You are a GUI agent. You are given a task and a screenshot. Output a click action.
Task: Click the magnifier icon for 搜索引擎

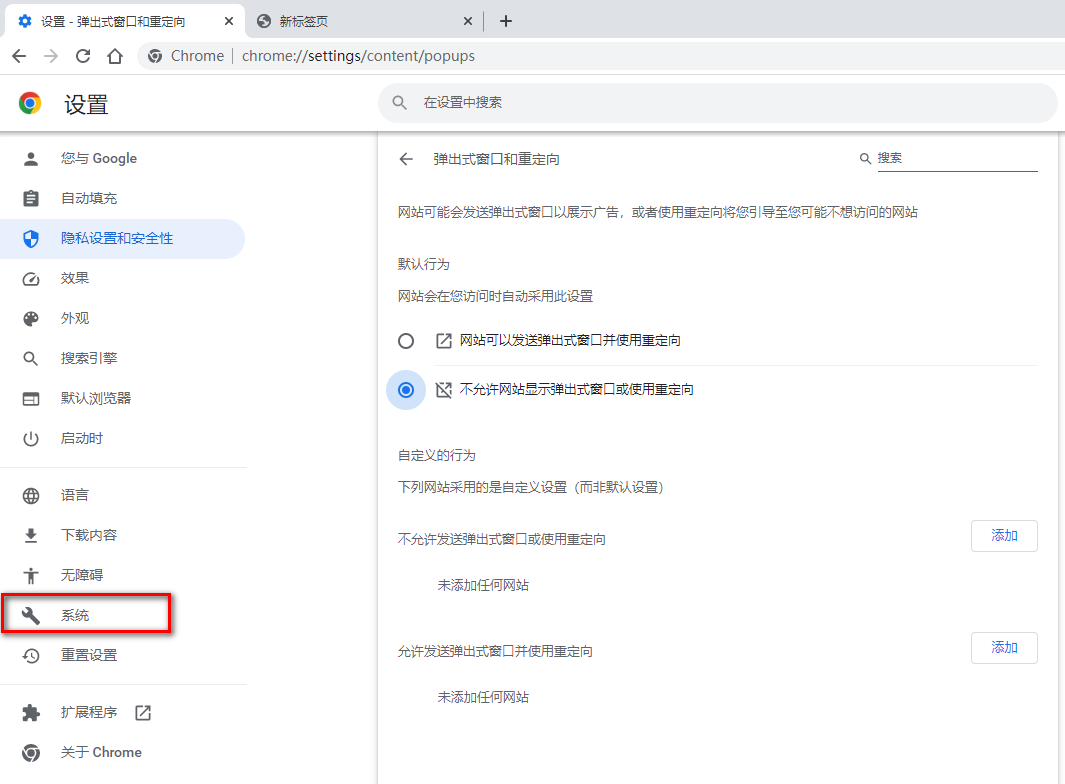coord(31,358)
